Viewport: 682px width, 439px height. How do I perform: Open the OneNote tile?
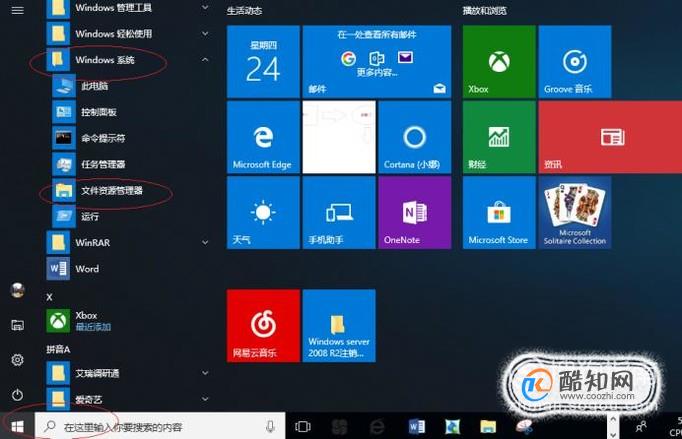[x=415, y=212]
